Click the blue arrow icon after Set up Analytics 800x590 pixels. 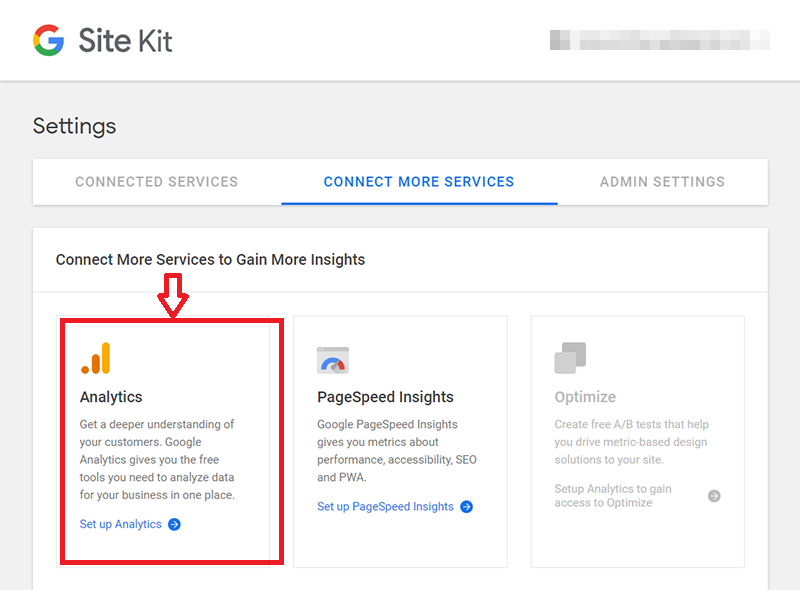pyautogui.click(x=174, y=524)
